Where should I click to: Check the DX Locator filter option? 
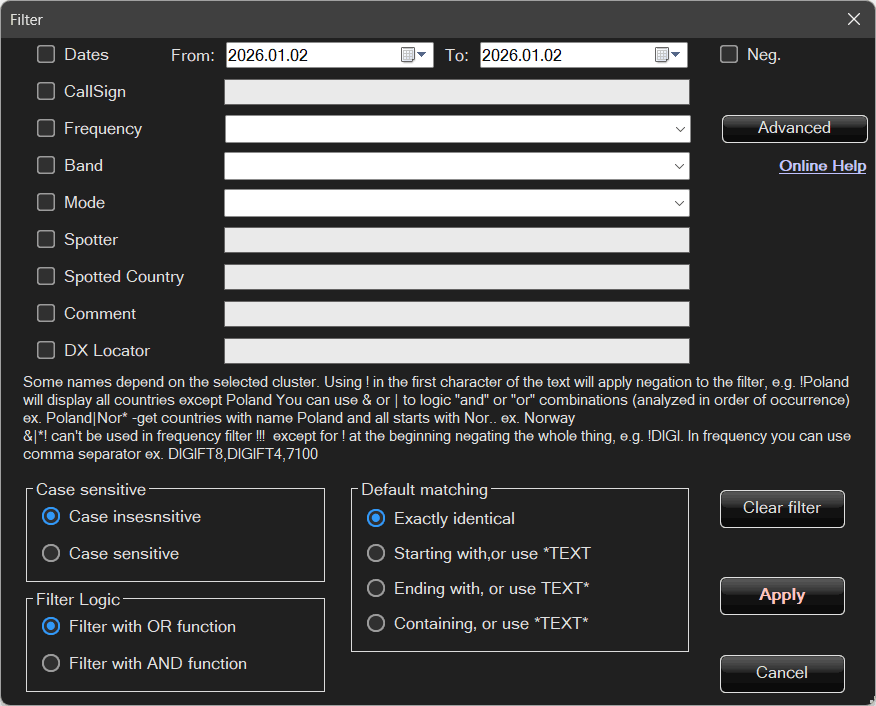[x=46, y=351]
